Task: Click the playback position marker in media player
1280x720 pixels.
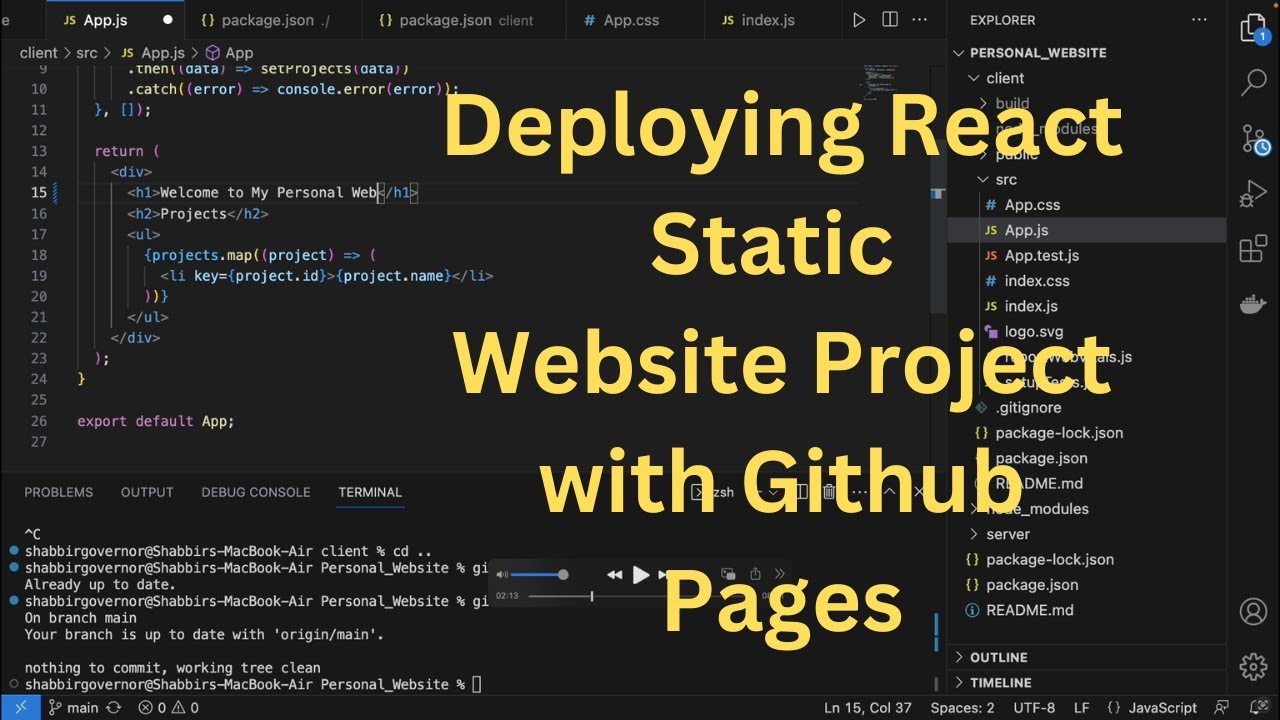Action: (x=592, y=596)
